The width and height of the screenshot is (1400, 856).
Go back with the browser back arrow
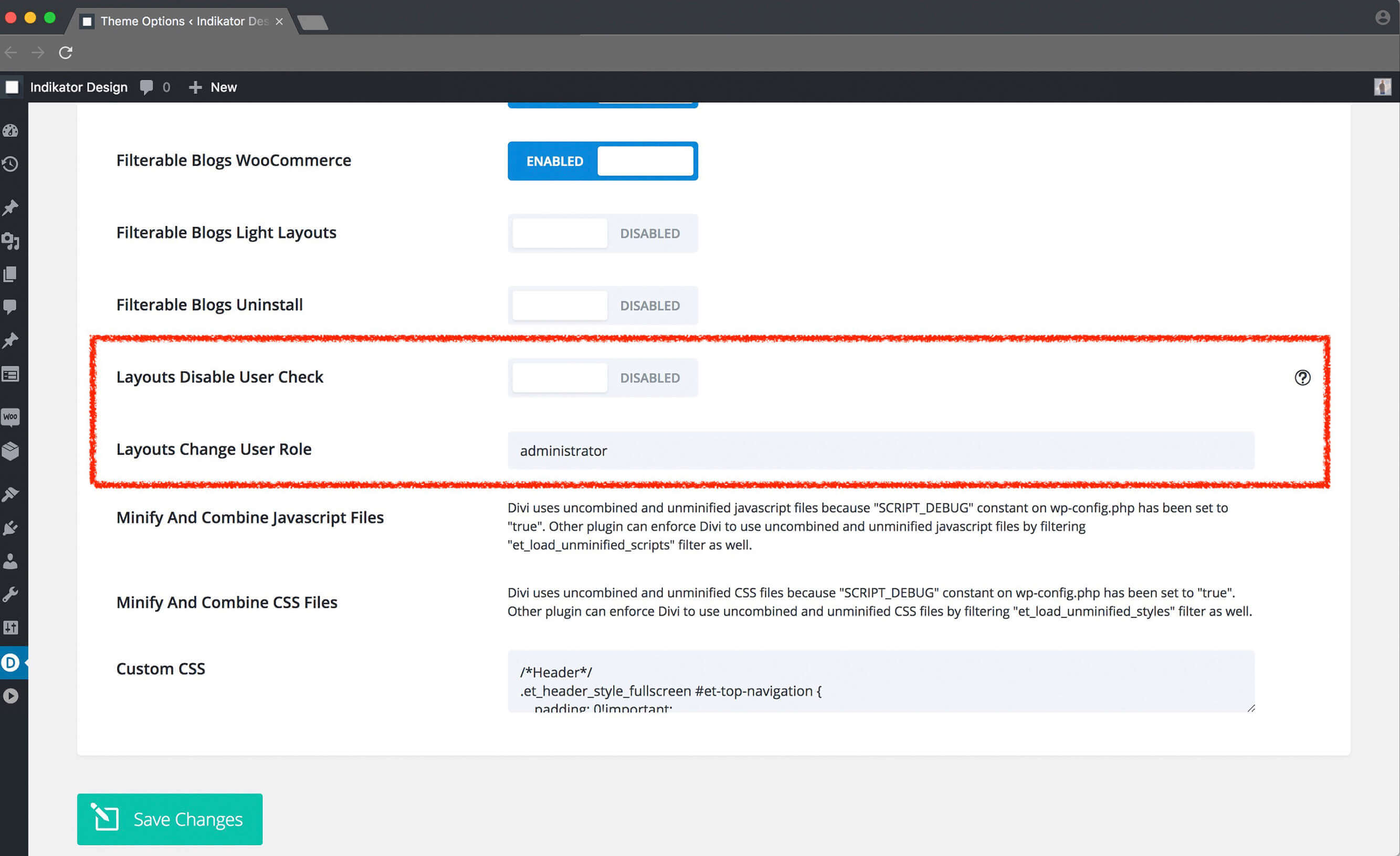click(x=11, y=53)
